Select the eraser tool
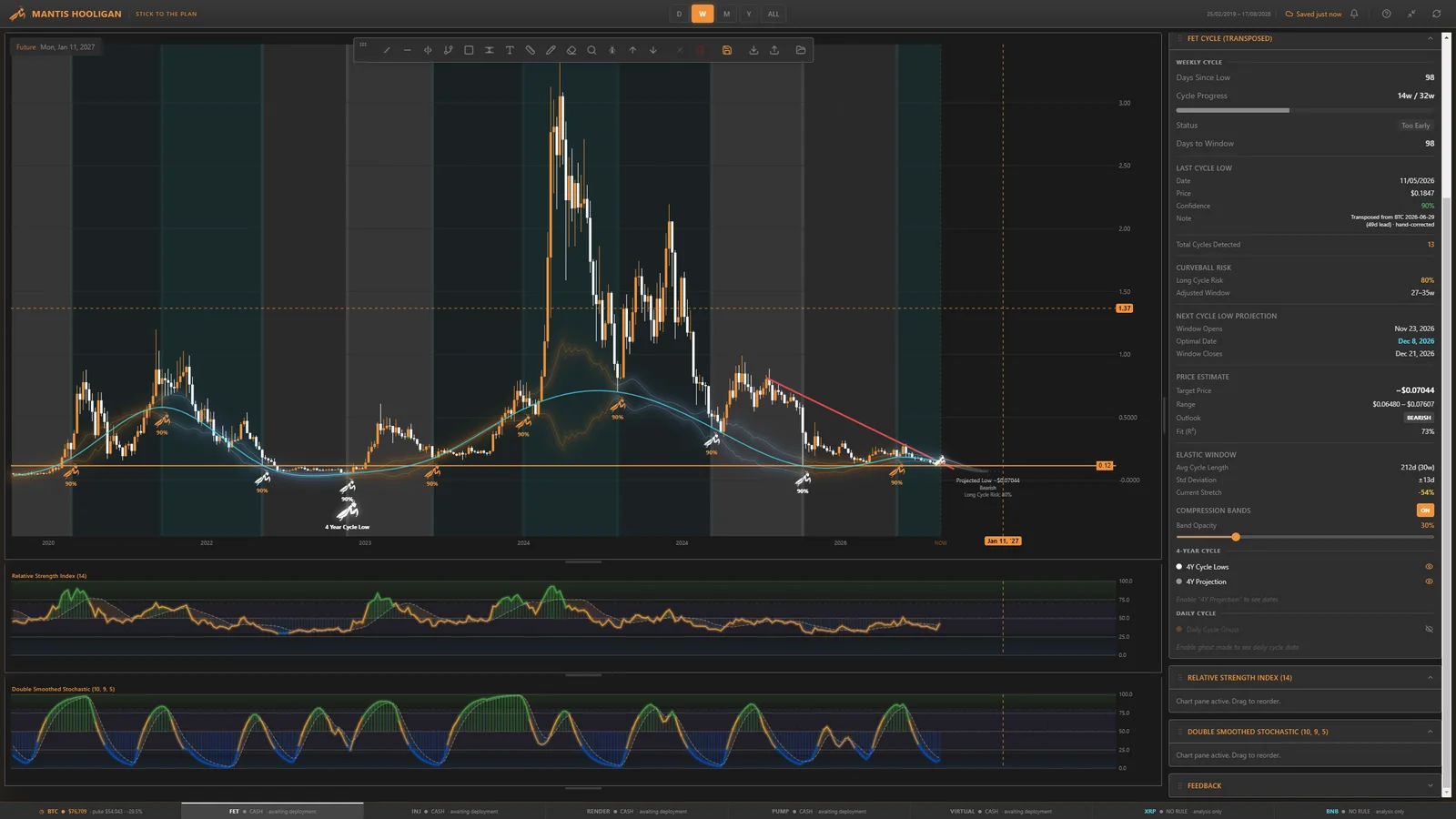Image resolution: width=1456 pixels, height=819 pixels. [x=571, y=50]
